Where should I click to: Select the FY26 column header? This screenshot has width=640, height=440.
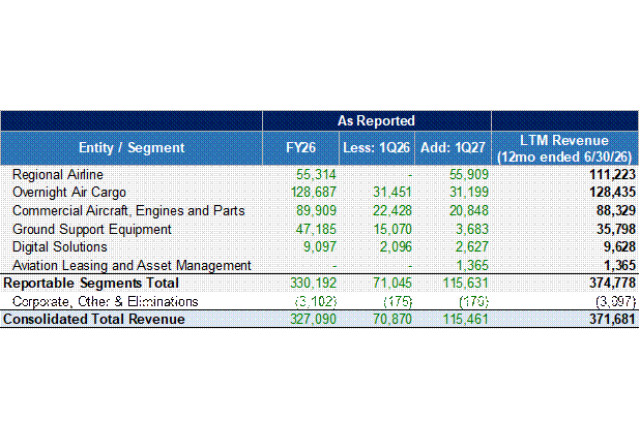coord(301,148)
